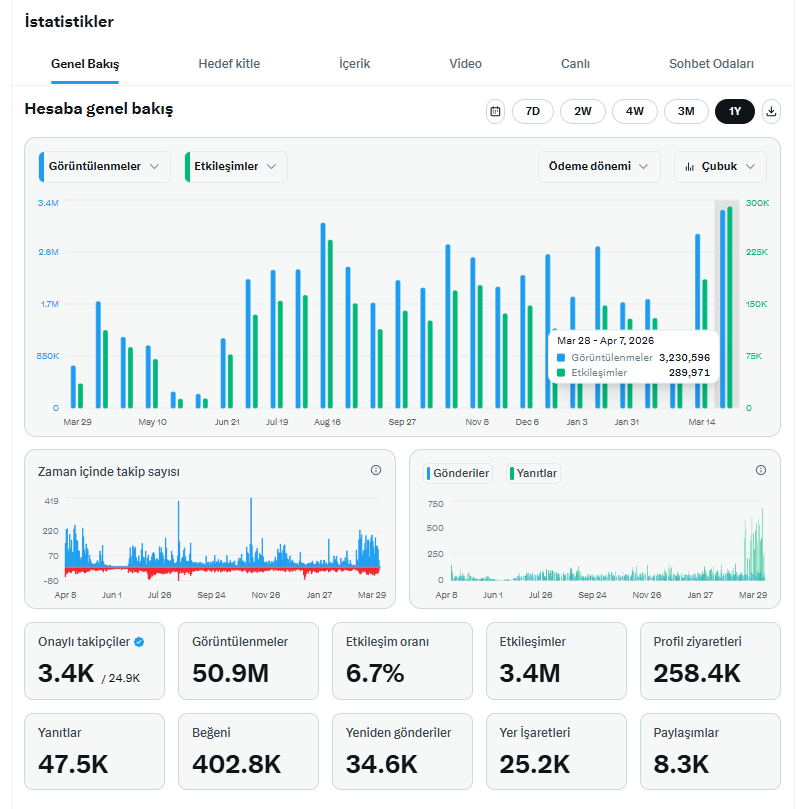Click the green swatch on Etkileşimler selector
The width and height of the screenshot is (797, 809).
tap(187, 167)
